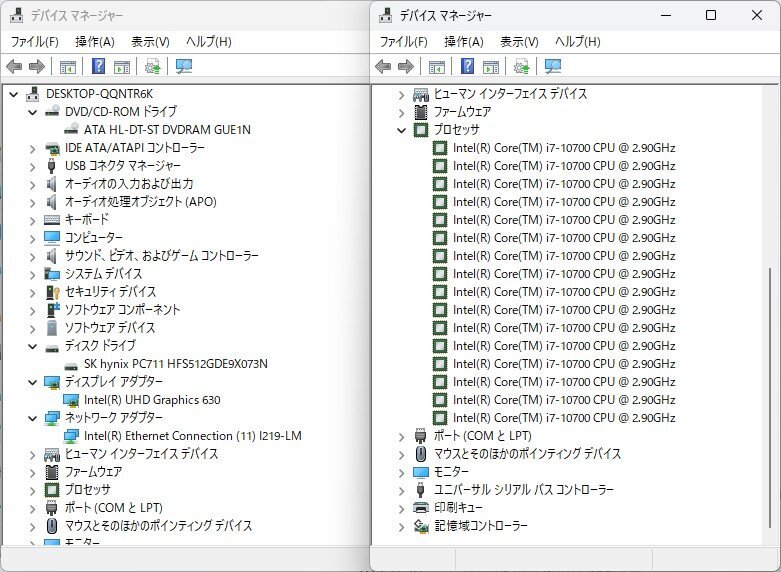The image size is (781, 572).
Task: Click the セキュリティ デバイス key icon
Action: pyautogui.click(x=52, y=292)
